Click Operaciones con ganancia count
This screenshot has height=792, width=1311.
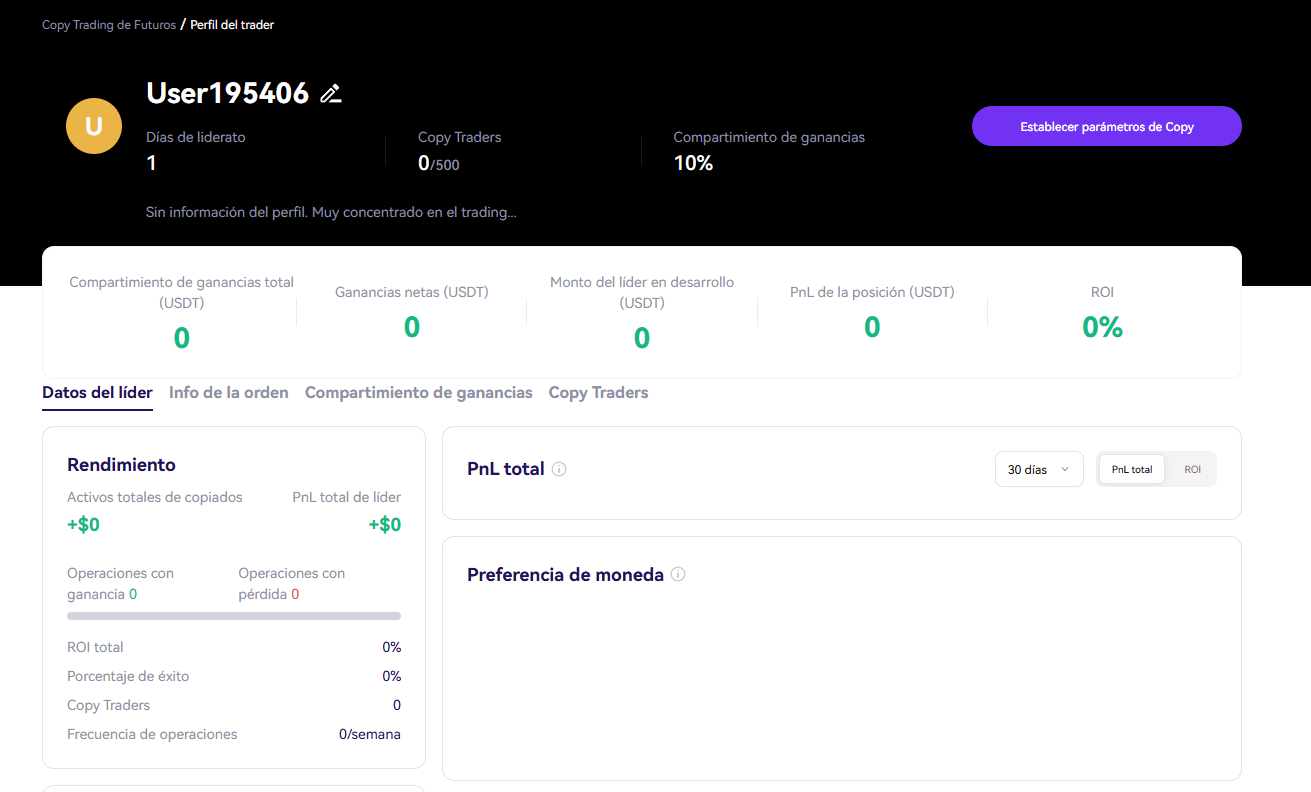click(133, 594)
